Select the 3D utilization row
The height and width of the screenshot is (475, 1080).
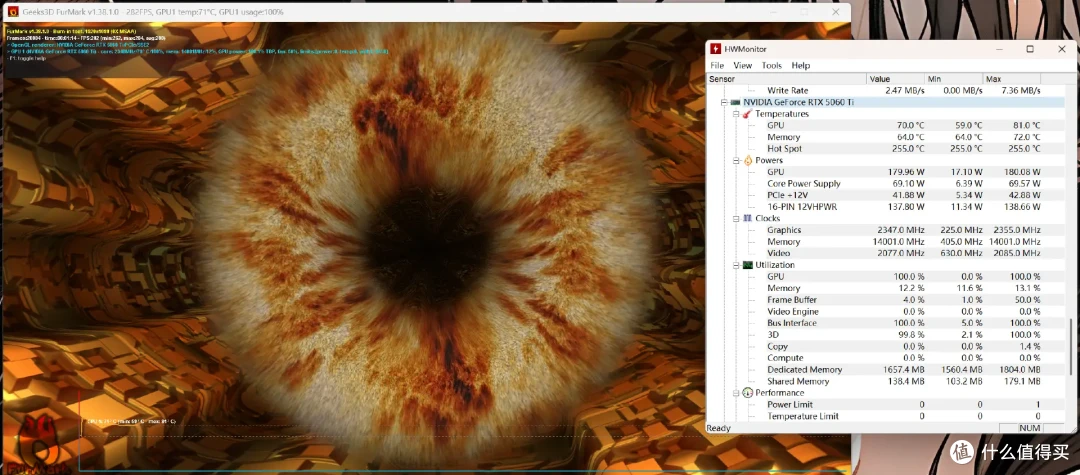click(887, 335)
